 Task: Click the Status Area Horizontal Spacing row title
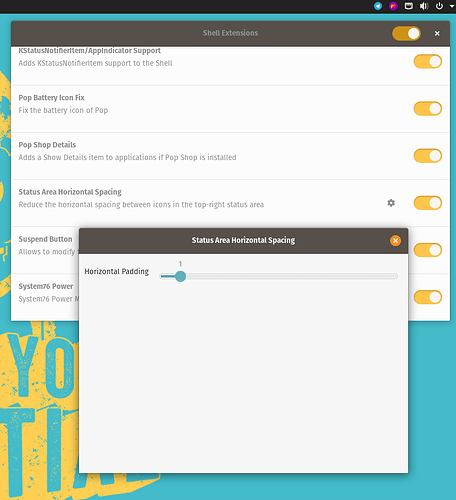tap(70, 192)
